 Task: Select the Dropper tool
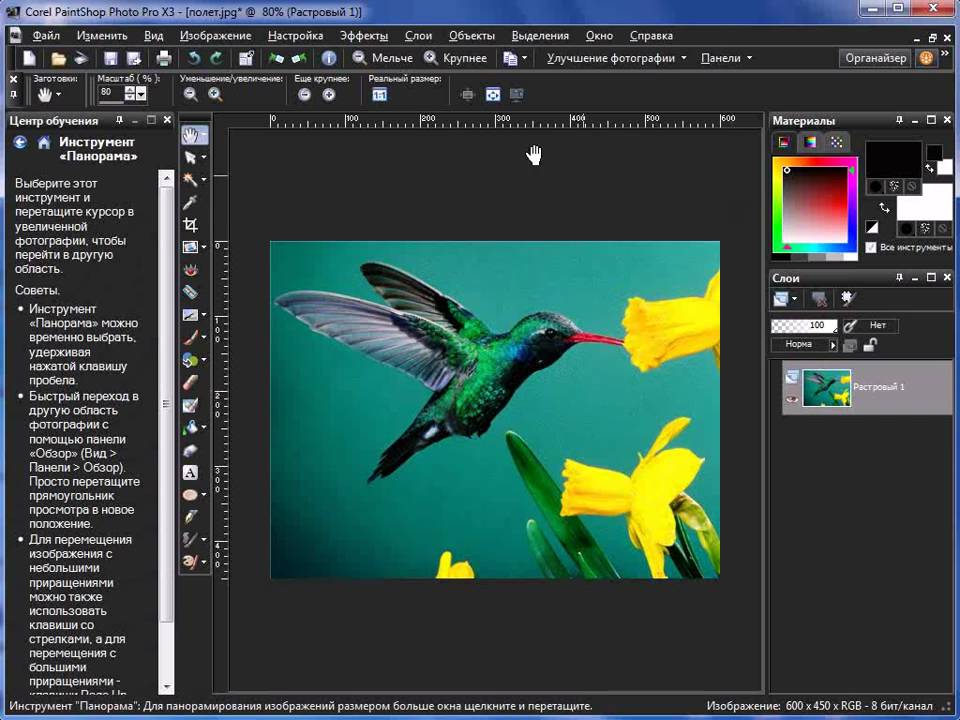tap(190, 202)
